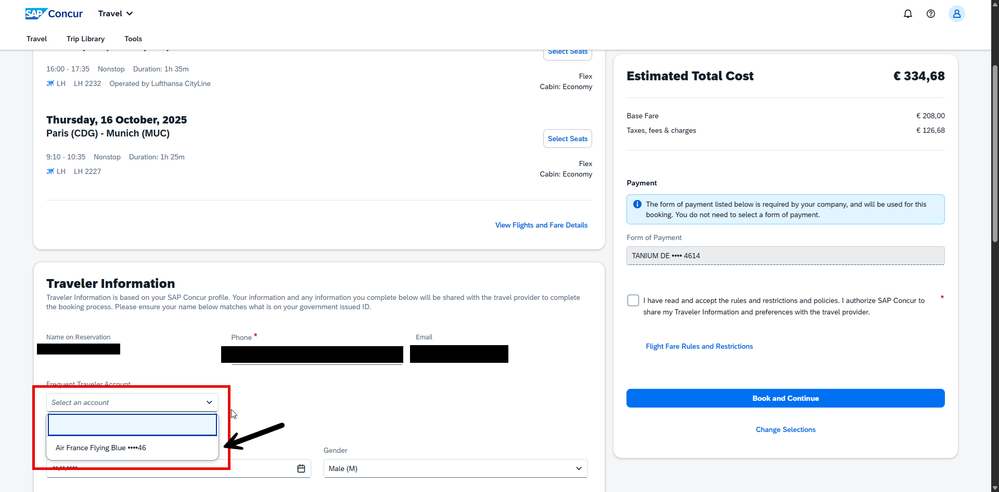Open the Gender dropdown
Image resolution: width=999 pixels, height=492 pixels.
pyautogui.click(x=455, y=468)
